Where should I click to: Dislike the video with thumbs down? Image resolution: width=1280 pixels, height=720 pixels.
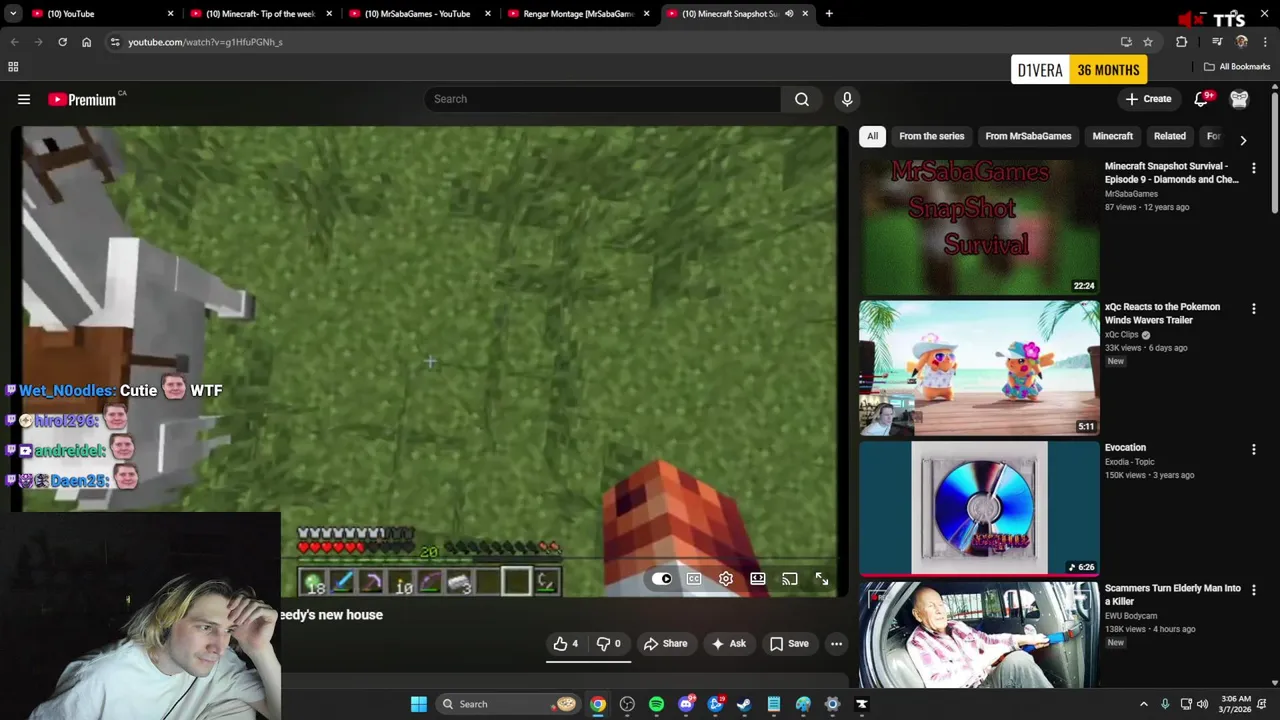(608, 644)
